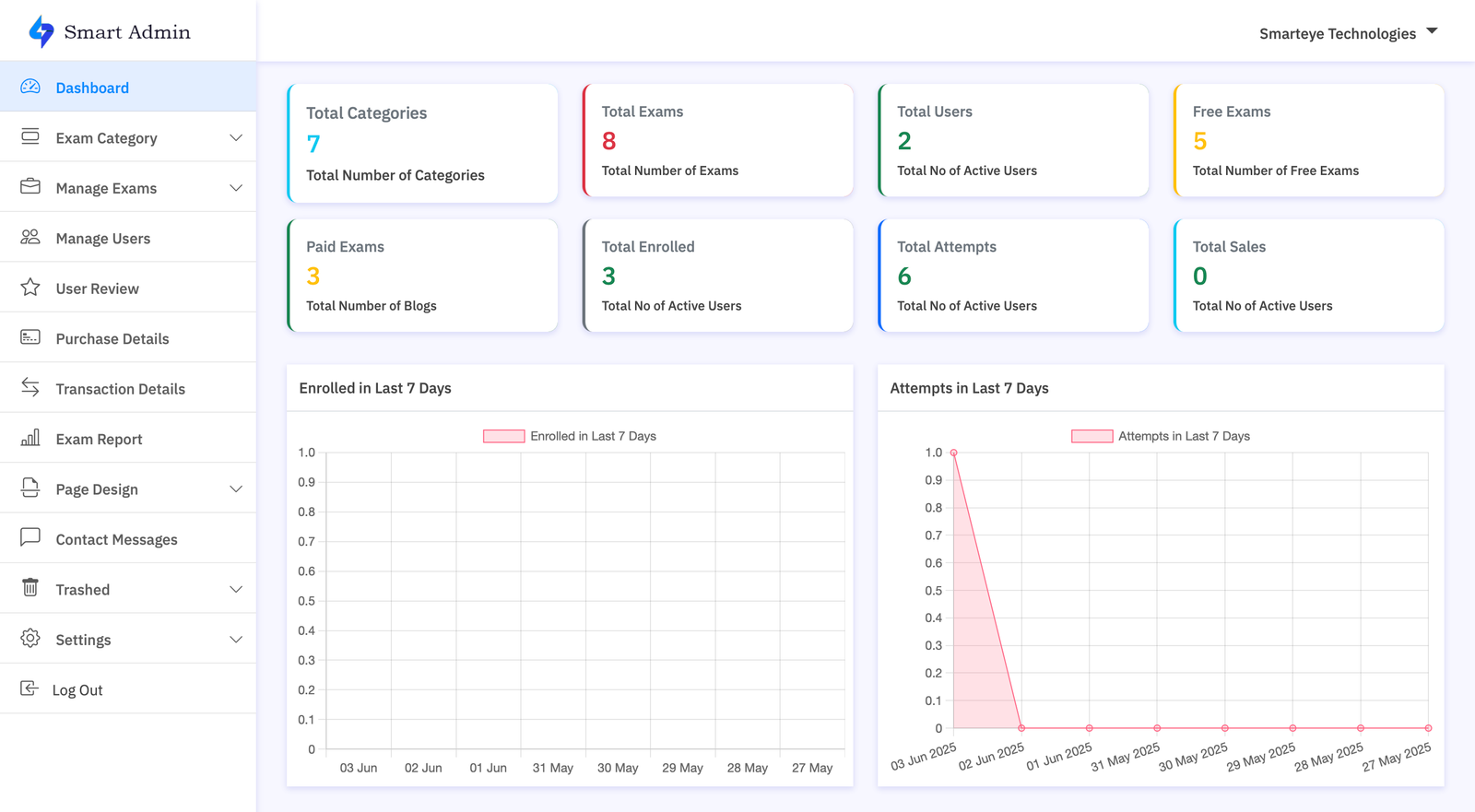
Task: Click the Manage Users people icon
Action: pyautogui.click(x=30, y=238)
